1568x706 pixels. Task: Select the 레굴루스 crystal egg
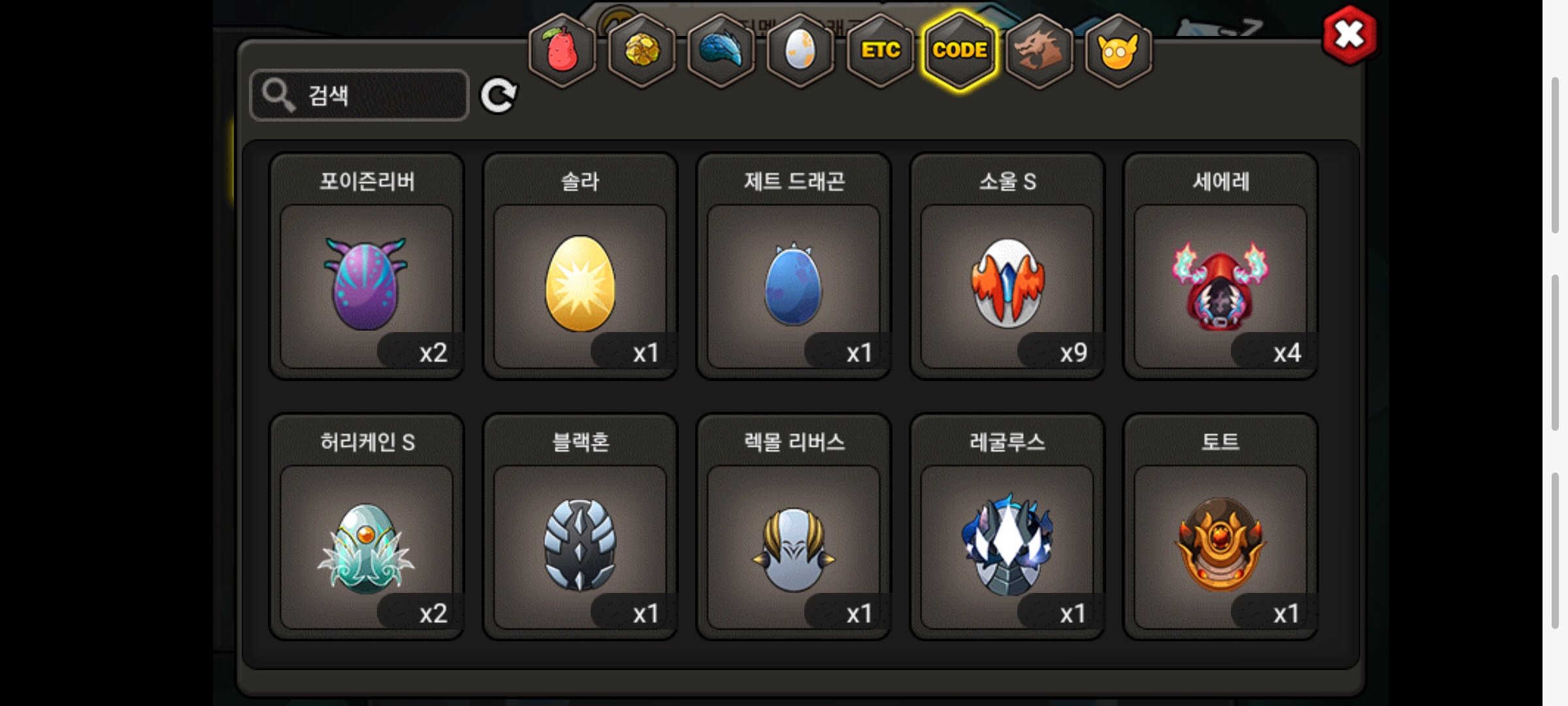pos(1007,527)
